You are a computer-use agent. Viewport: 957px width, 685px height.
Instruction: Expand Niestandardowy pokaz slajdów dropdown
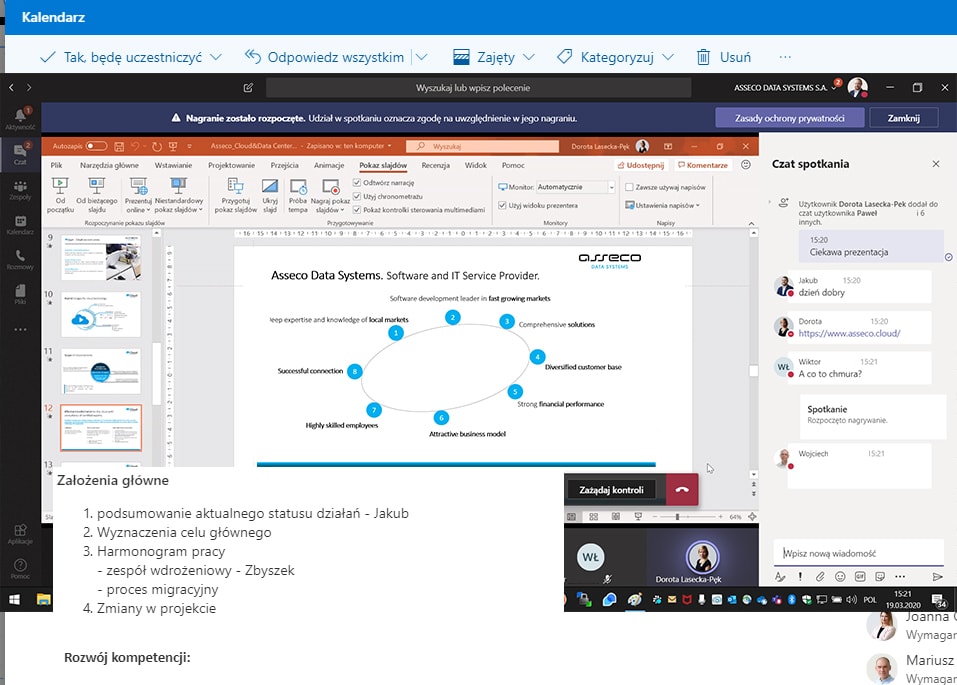(x=200, y=210)
